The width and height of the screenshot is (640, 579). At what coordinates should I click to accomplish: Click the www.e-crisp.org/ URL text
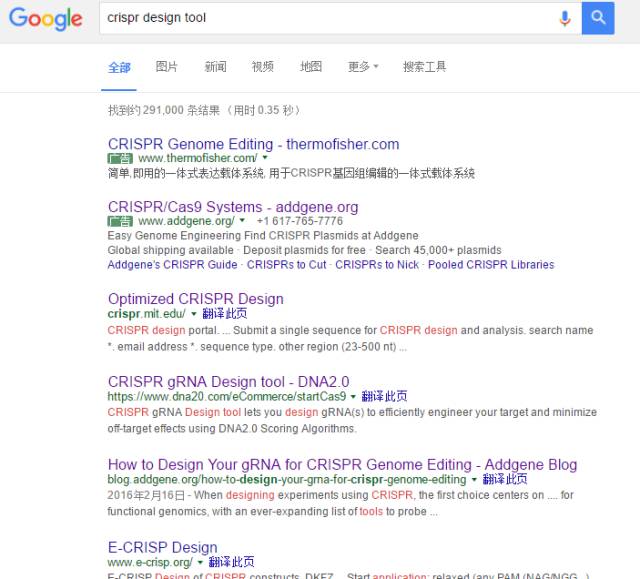click(150, 562)
